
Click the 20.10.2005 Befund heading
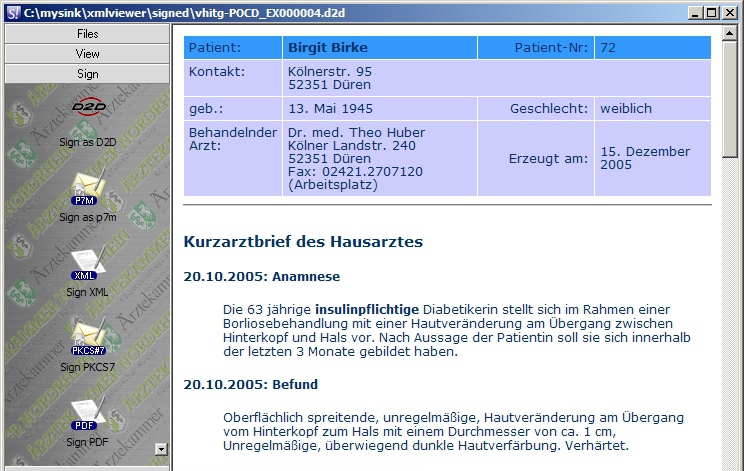(x=250, y=384)
